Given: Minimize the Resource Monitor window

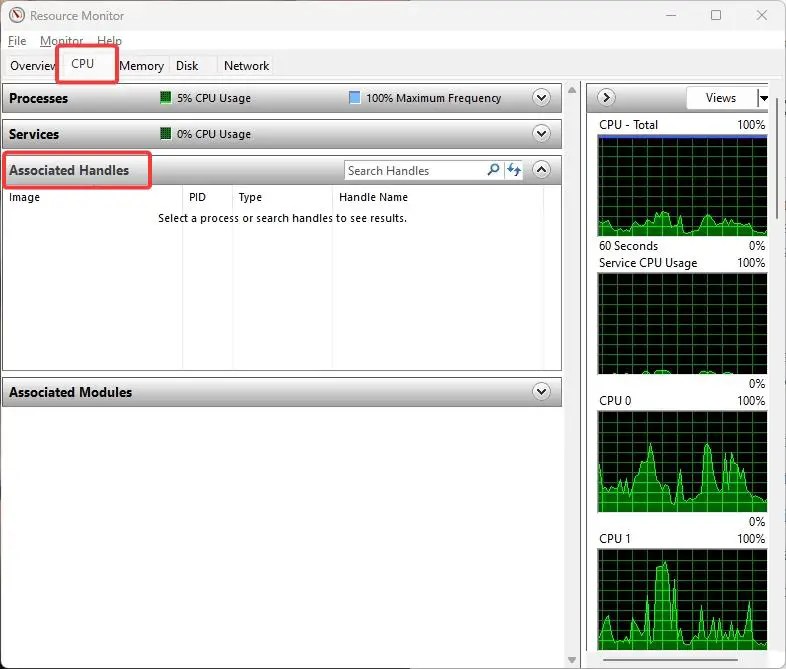Looking at the screenshot, I should click(671, 15).
